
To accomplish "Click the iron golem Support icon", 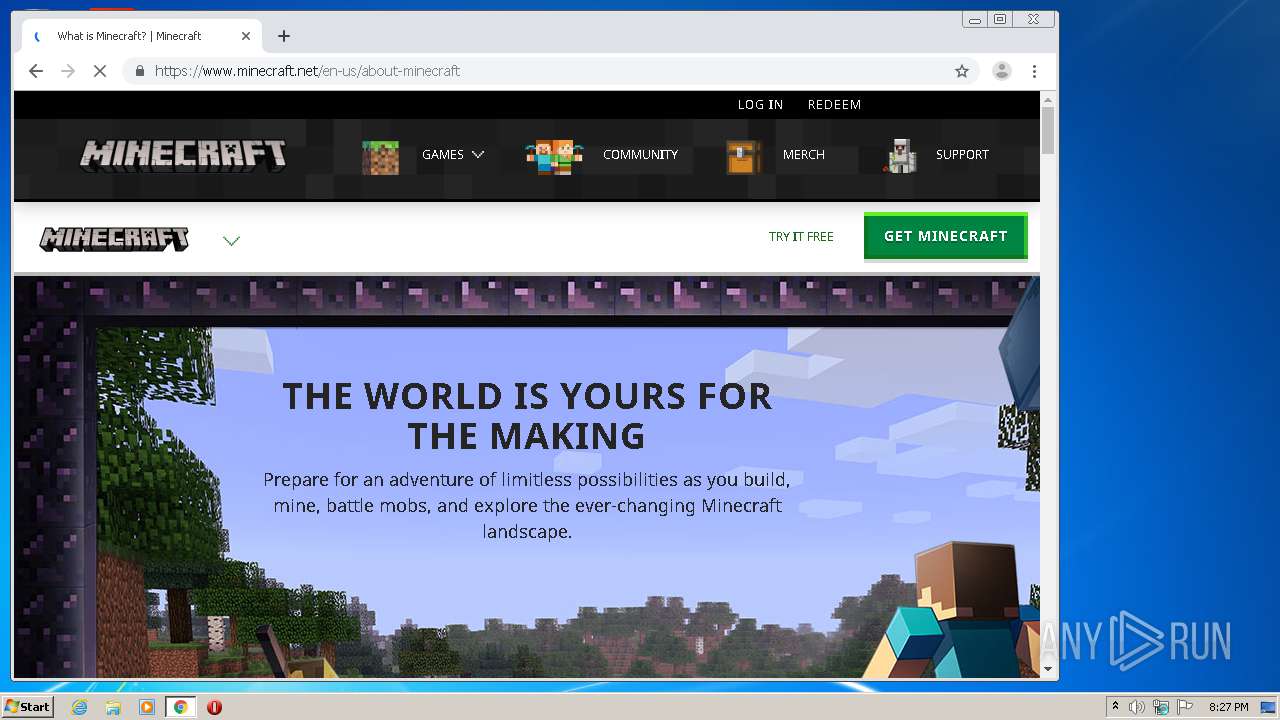I will (902, 156).
